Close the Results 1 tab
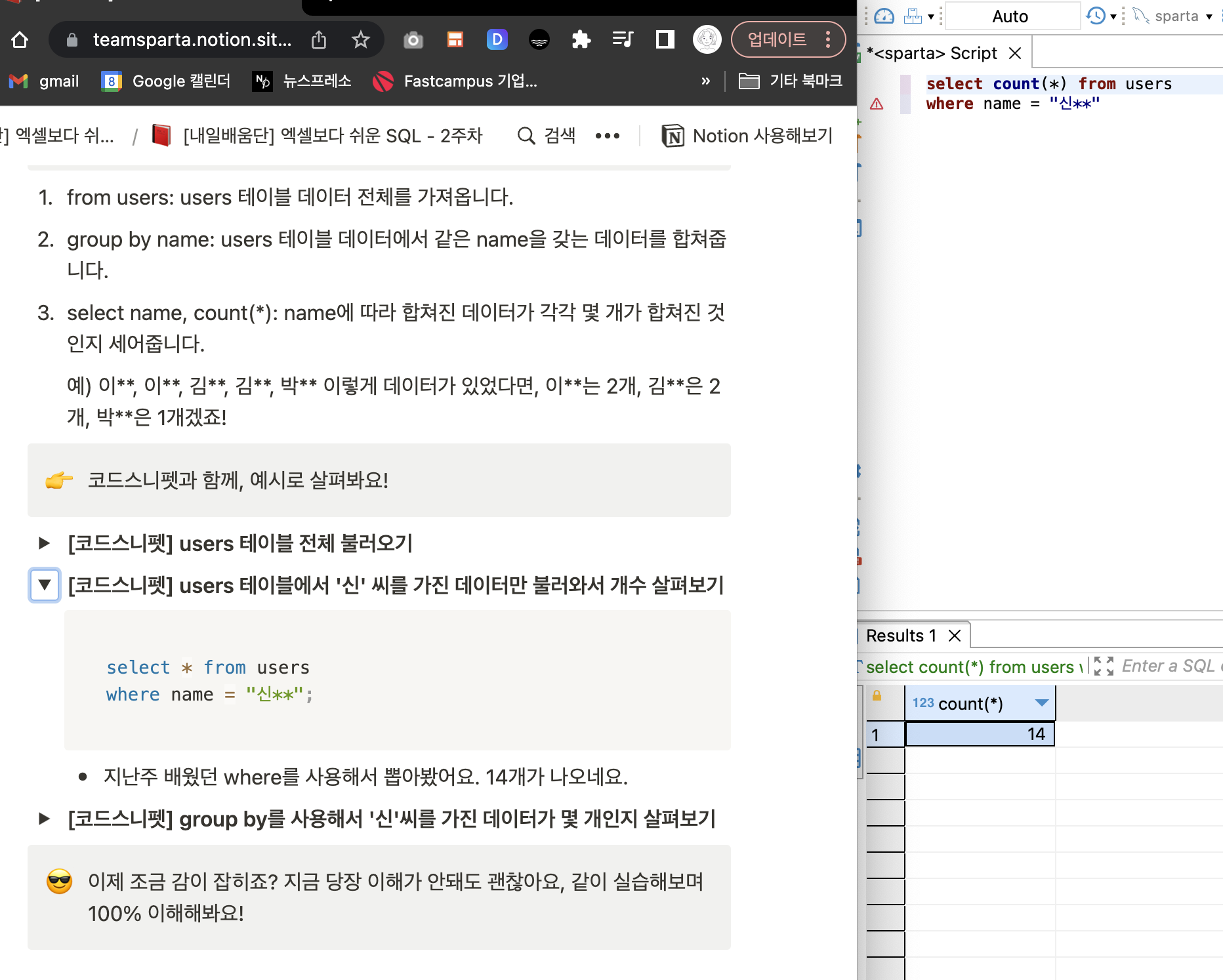1223x980 pixels. point(955,636)
